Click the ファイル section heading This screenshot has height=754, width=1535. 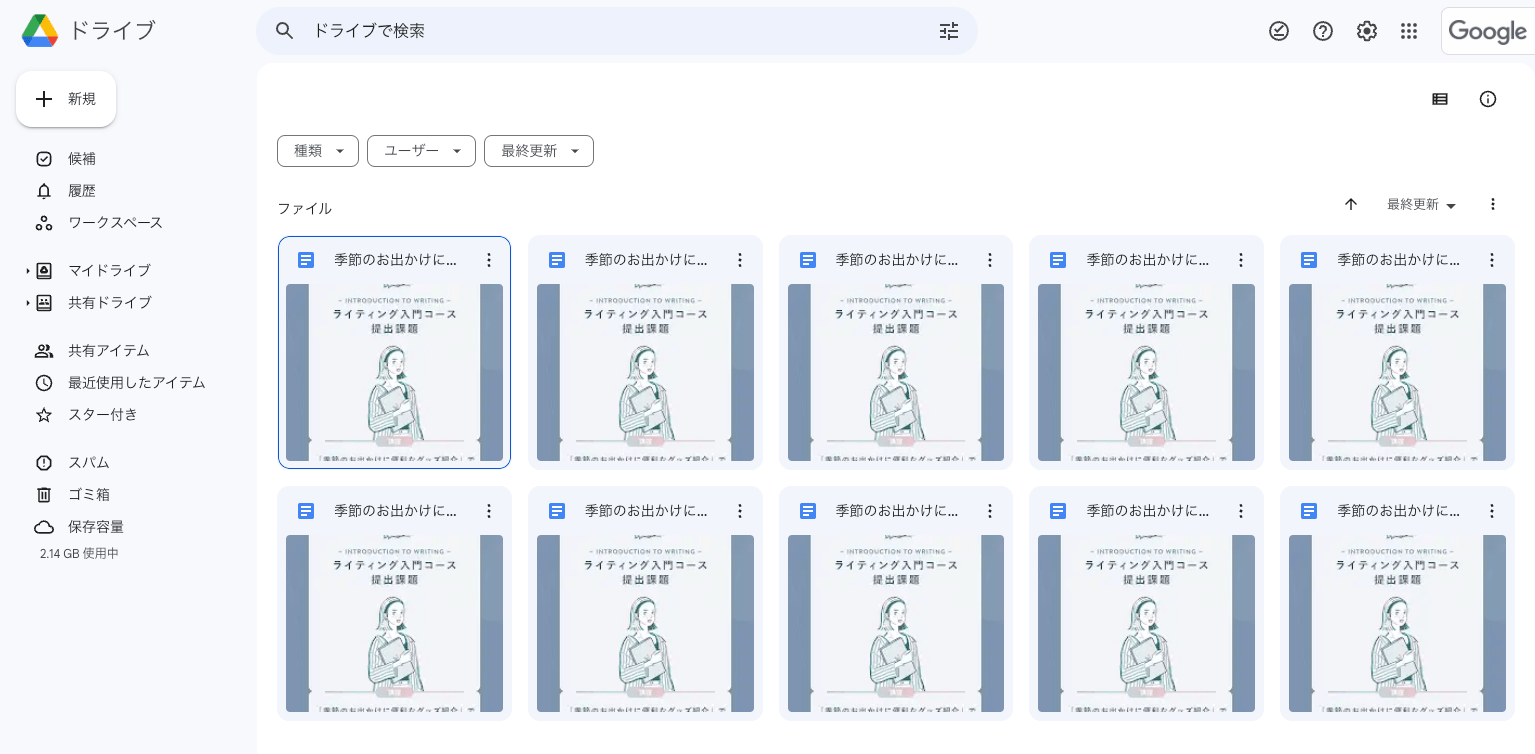pyautogui.click(x=304, y=209)
